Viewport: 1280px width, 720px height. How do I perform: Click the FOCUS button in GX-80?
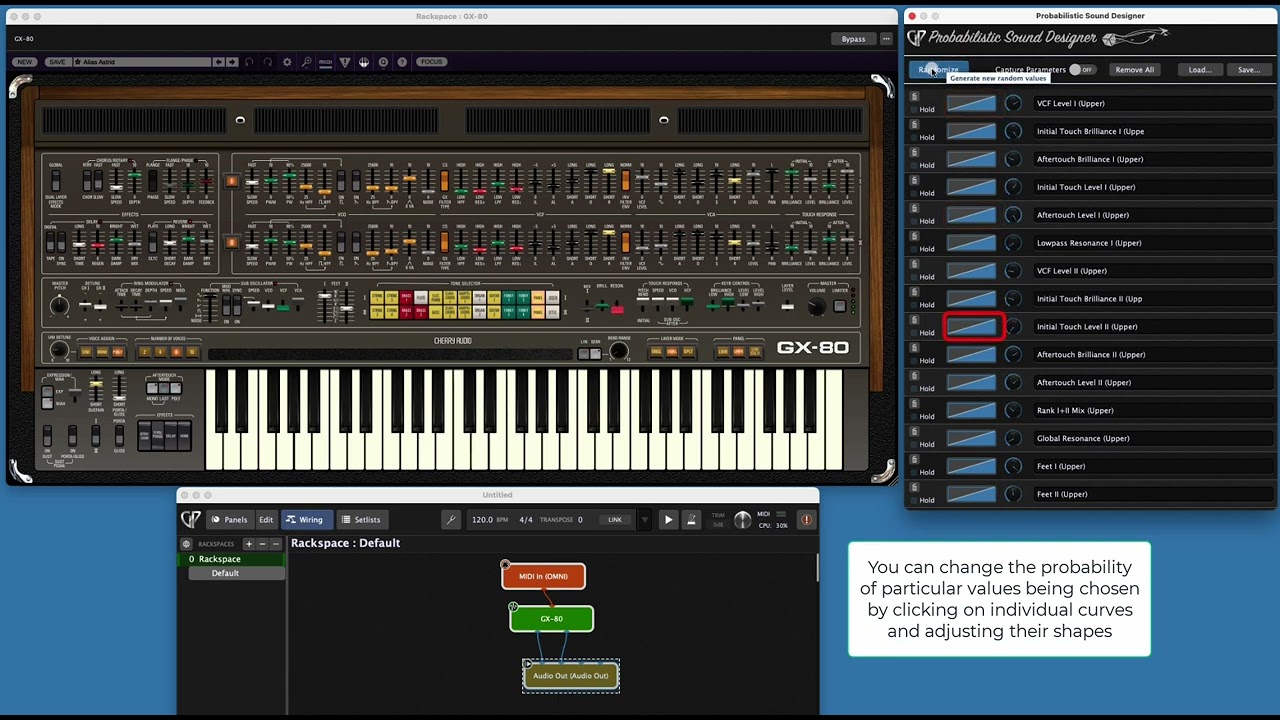pos(431,62)
